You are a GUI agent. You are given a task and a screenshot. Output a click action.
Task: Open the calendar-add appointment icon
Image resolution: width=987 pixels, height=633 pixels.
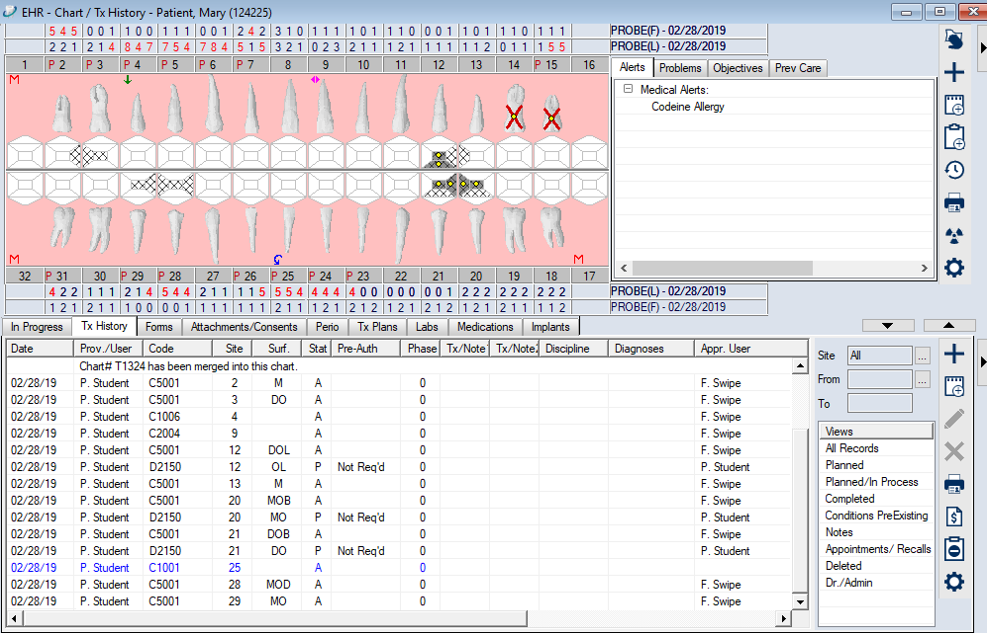pos(953,104)
